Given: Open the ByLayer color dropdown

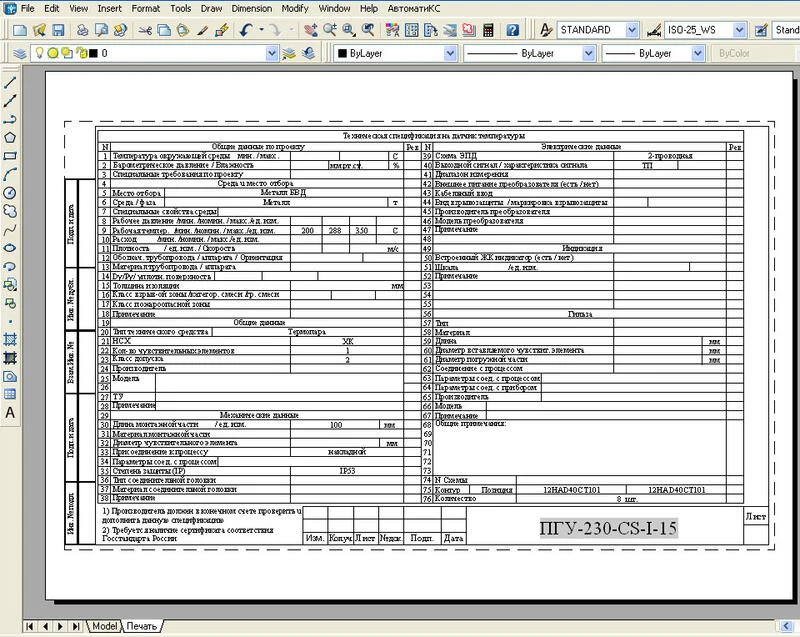Looking at the screenshot, I should click(x=447, y=53).
